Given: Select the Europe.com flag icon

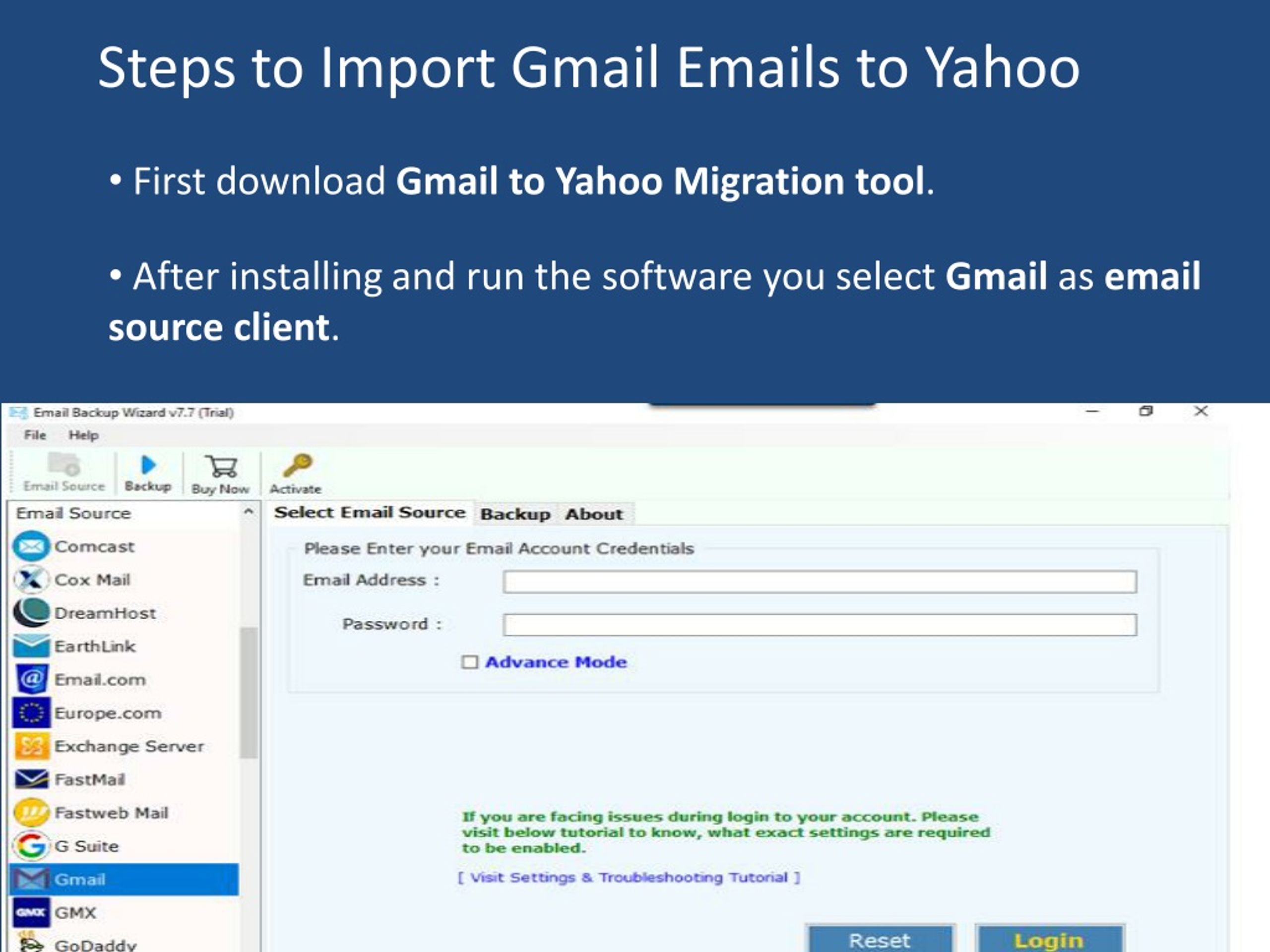Looking at the screenshot, I should tap(31, 713).
